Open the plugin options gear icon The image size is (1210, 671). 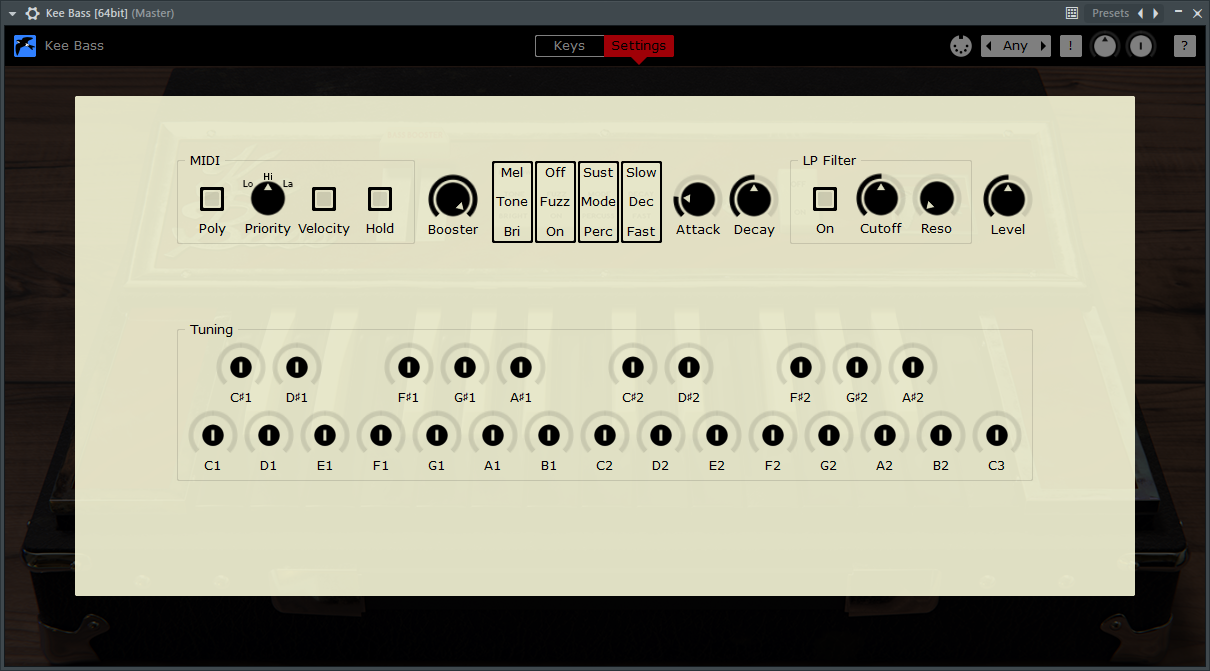[32, 13]
